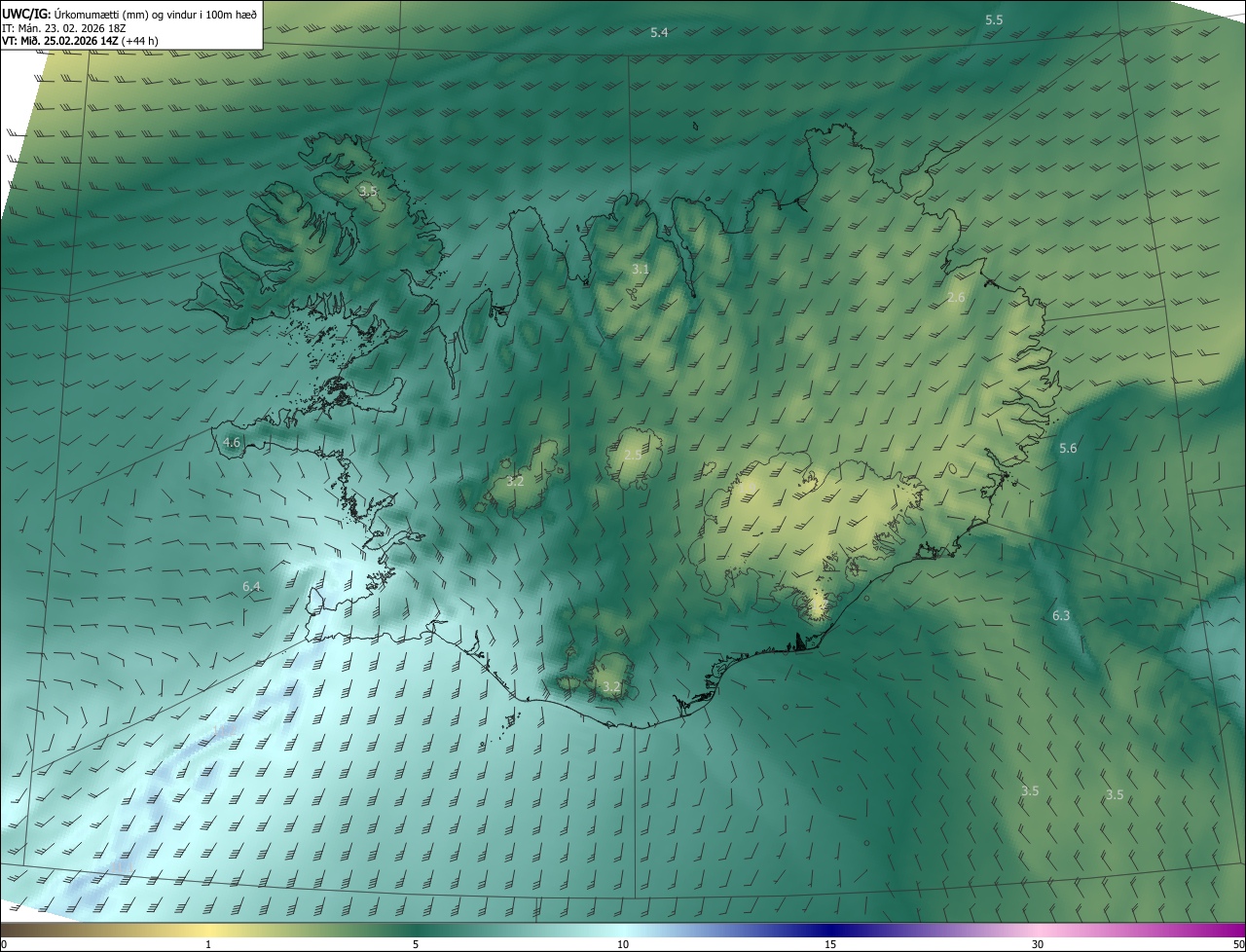
Task: Click the colour scale tick labelled 15
Action: pos(830,944)
